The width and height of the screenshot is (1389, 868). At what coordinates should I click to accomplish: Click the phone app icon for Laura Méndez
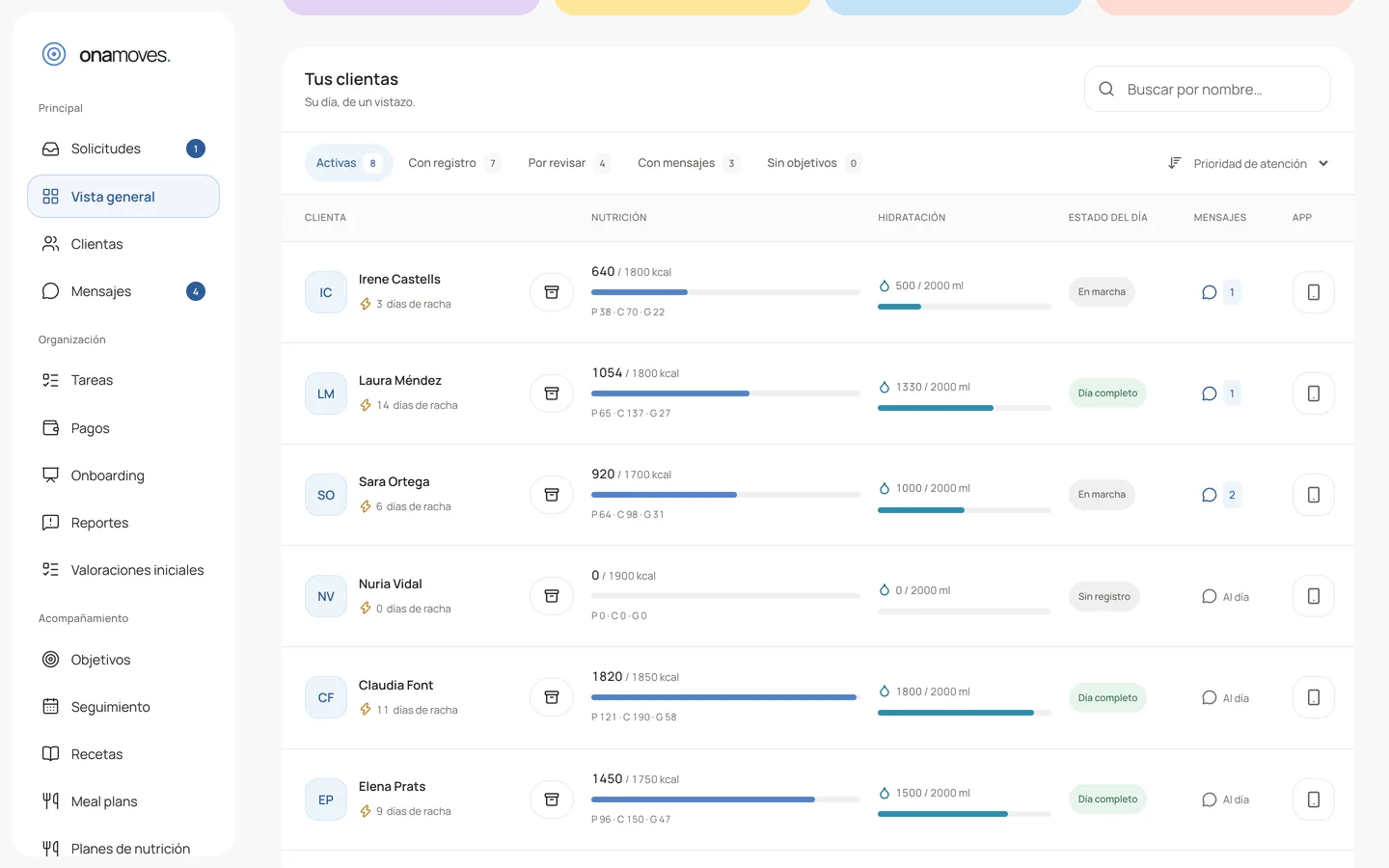[x=1313, y=393]
